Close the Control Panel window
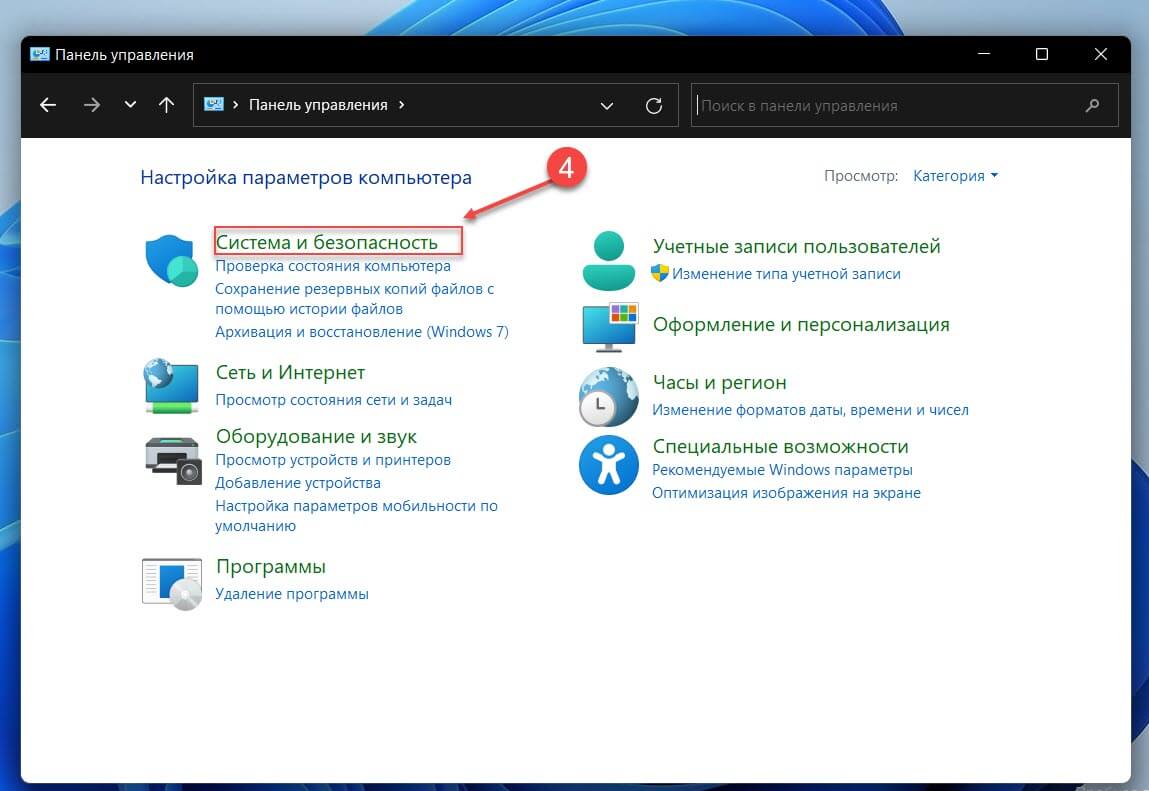 (x=1100, y=54)
